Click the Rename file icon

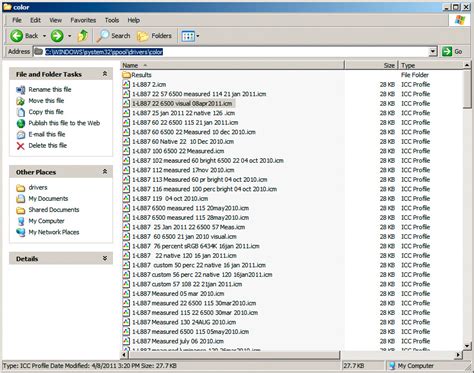click(21, 90)
